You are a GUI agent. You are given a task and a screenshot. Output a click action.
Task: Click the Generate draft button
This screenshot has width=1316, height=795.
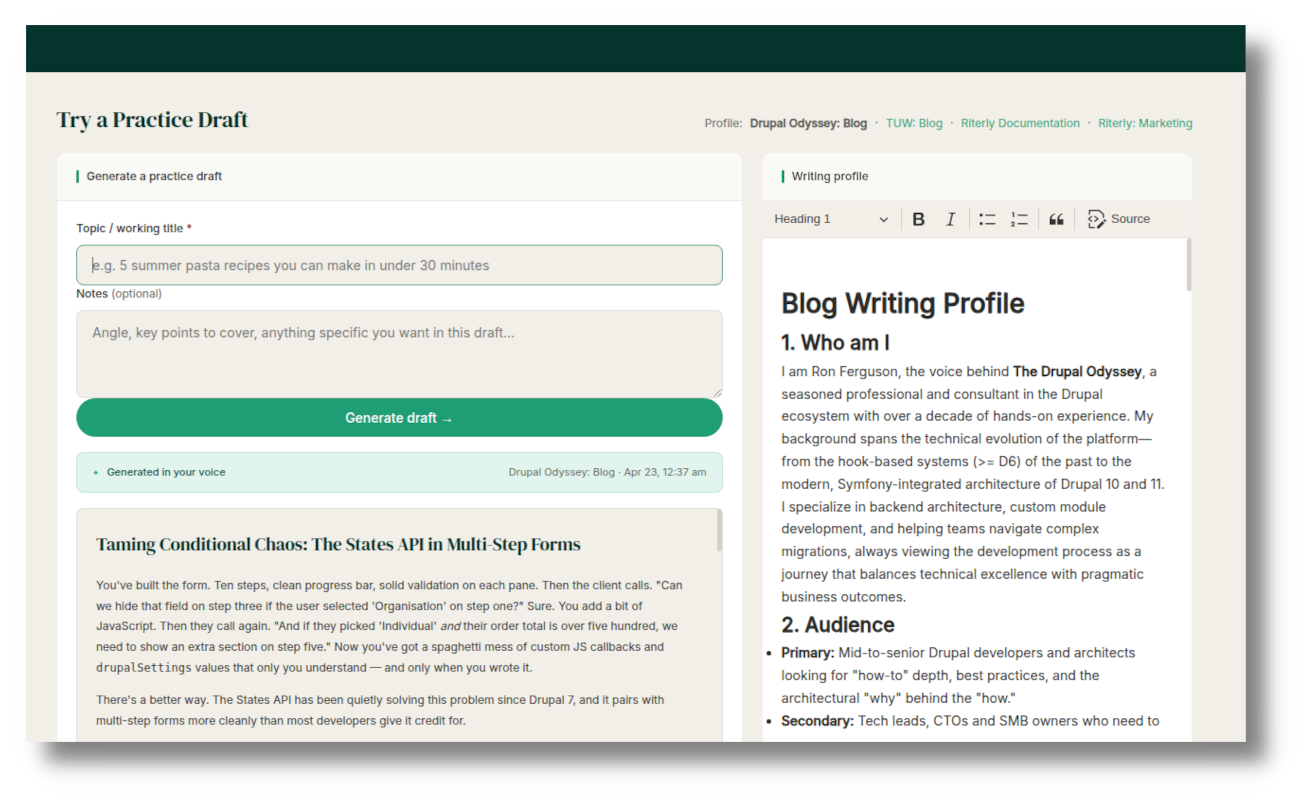[x=399, y=418]
